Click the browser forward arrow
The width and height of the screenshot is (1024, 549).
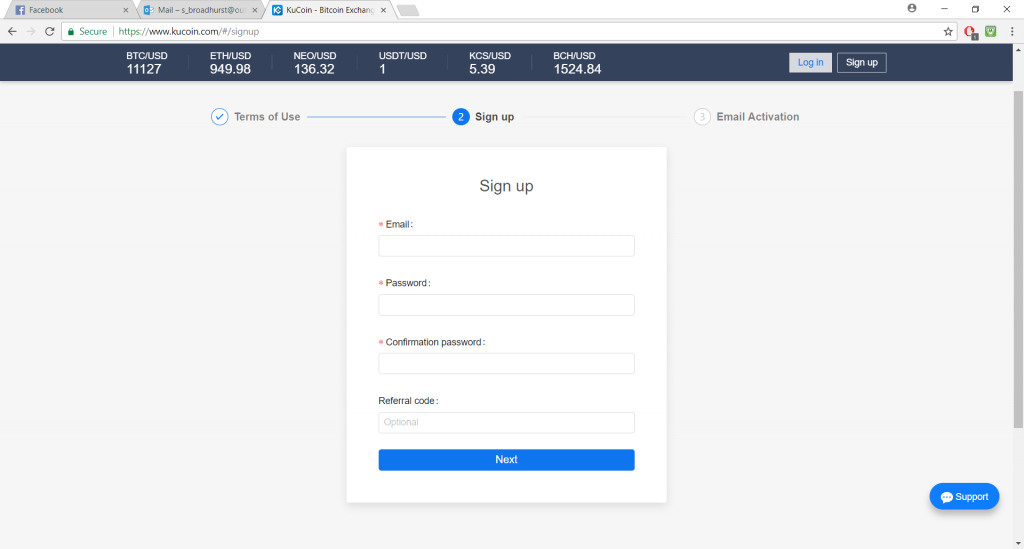31,31
